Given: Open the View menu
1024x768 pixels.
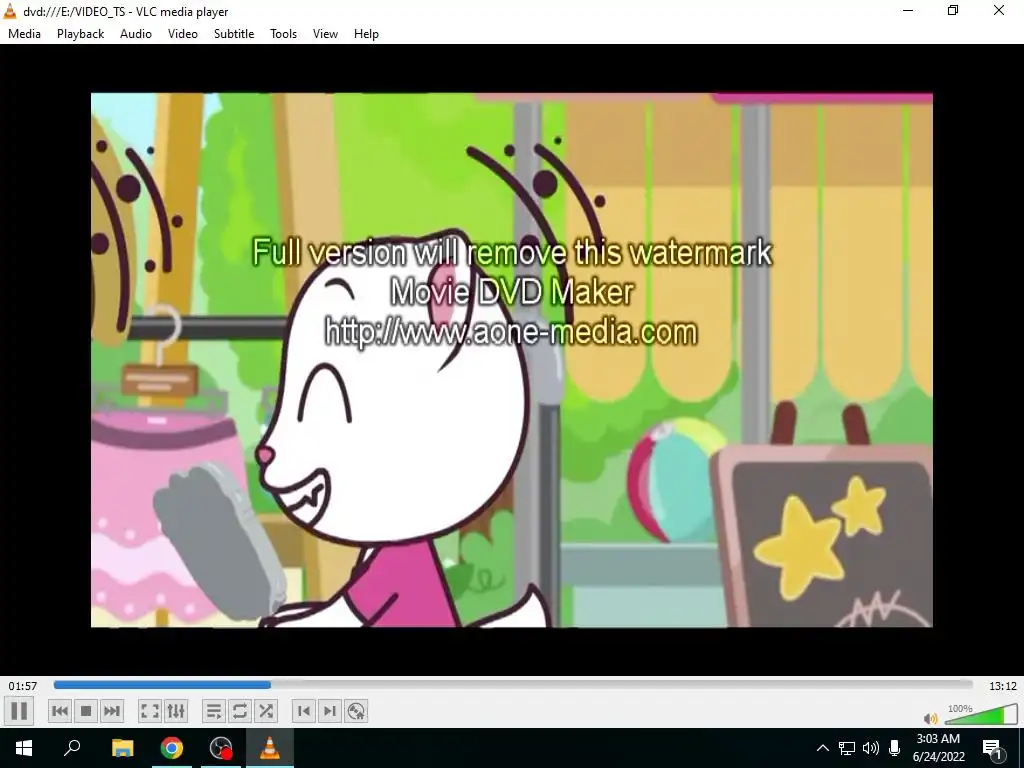Looking at the screenshot, I should point(325,34).
